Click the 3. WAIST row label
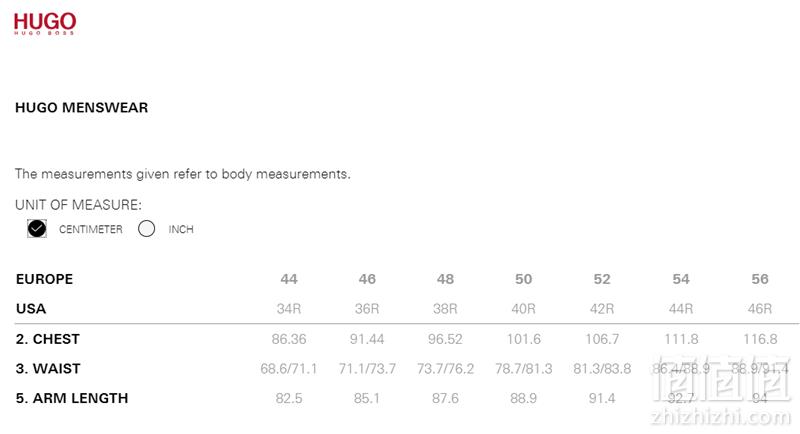This screenshot has height=434, width=800. (48, 369)
